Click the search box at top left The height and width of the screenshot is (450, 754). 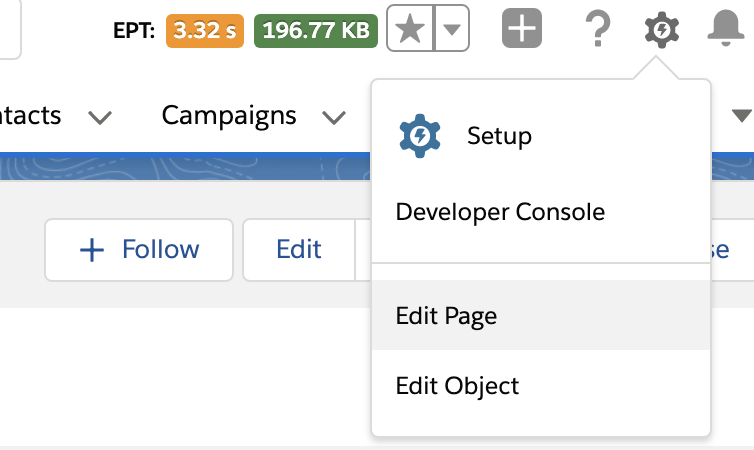click(x=10, y=28)
